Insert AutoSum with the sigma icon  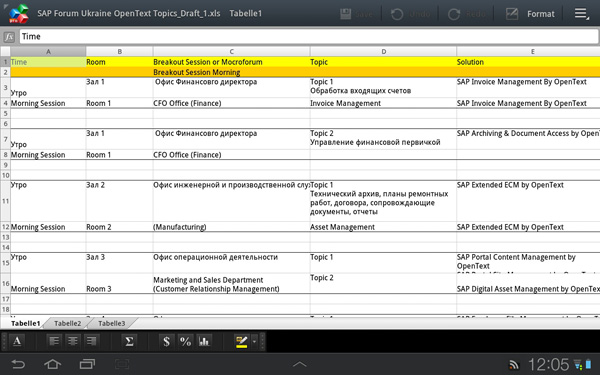click(x=129, y=341)
